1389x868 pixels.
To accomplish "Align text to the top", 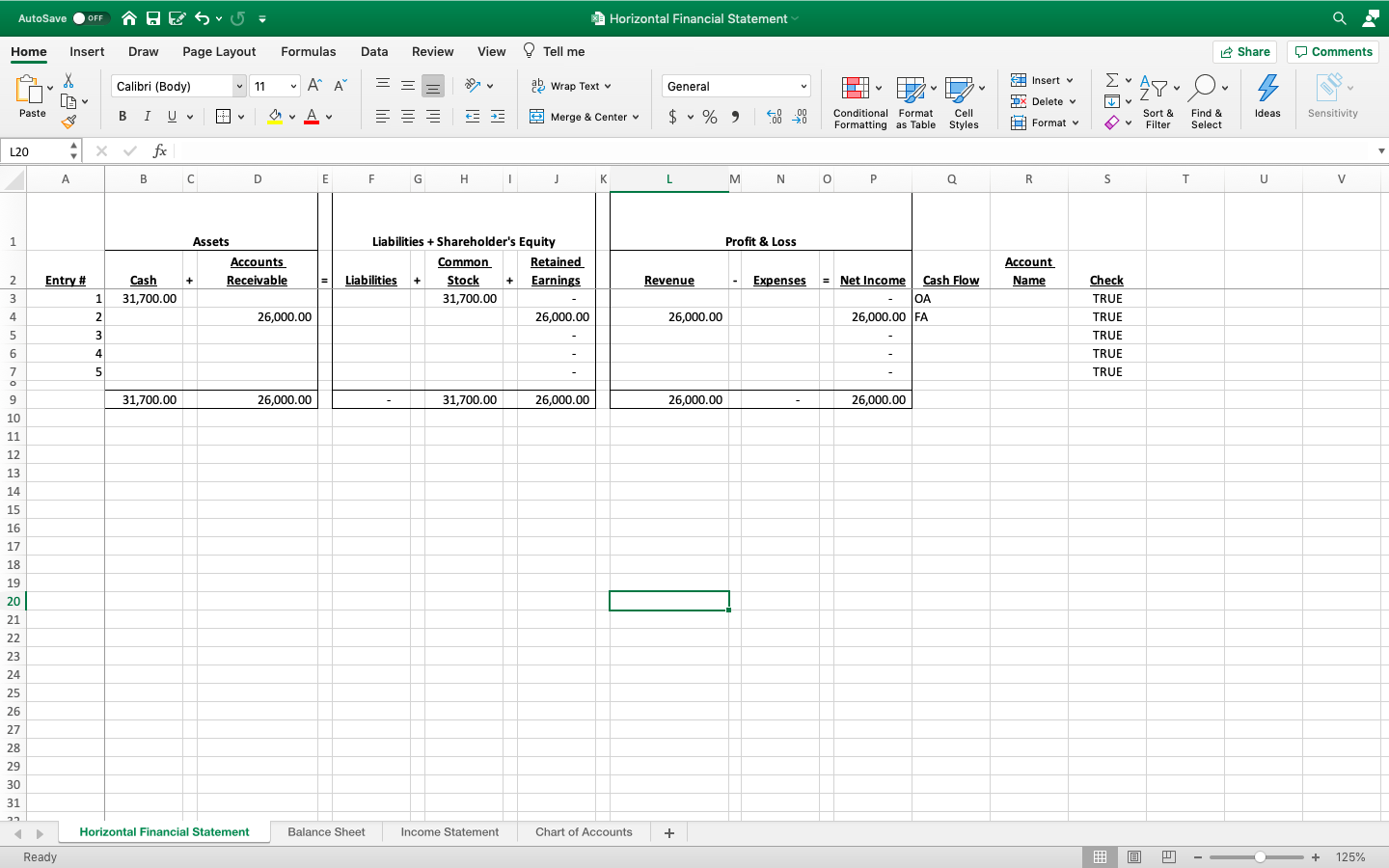I will (383, 86).
